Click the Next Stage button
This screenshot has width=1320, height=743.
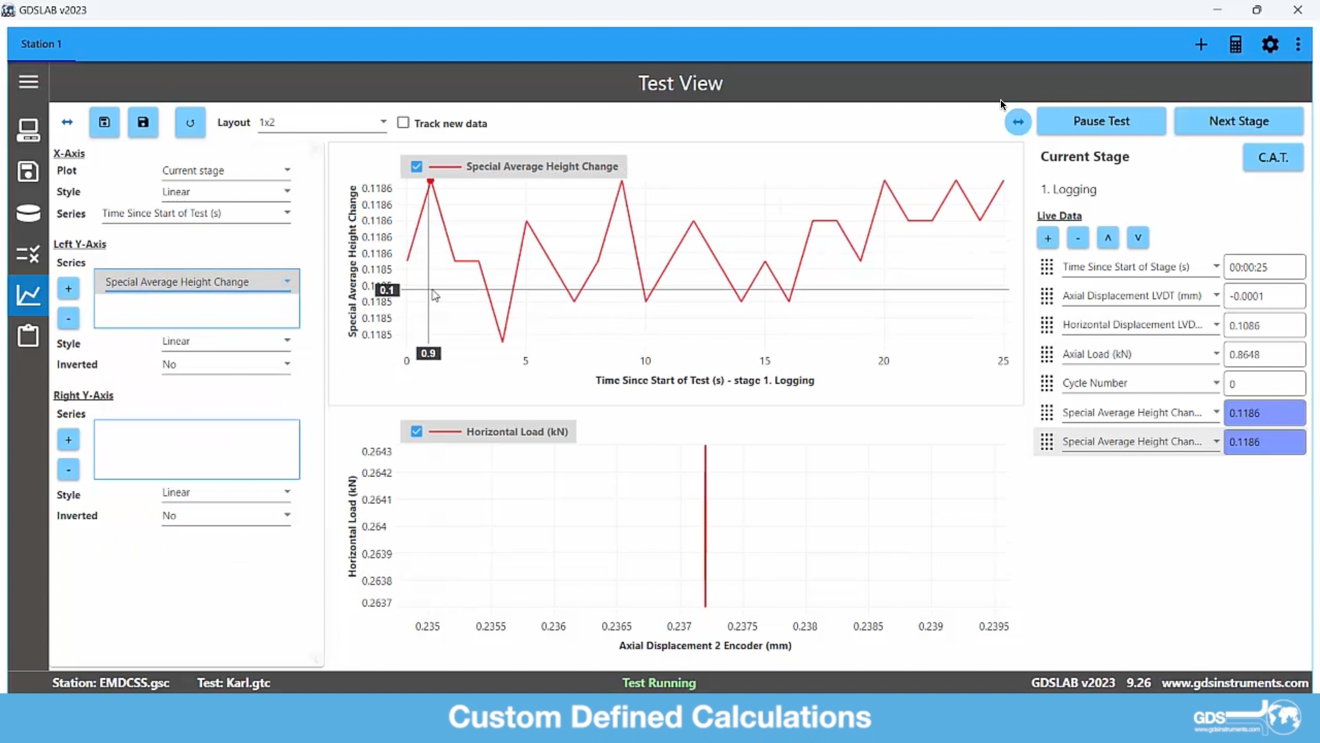[x=1238, y=121]
